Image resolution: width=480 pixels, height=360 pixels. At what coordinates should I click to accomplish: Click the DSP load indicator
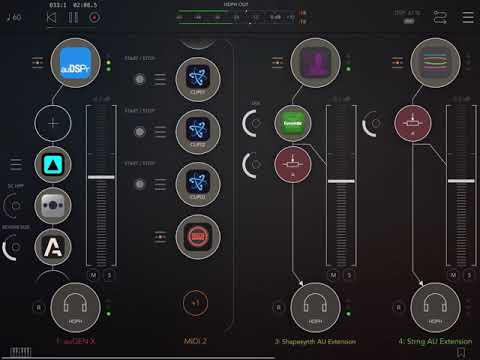click(x=408, y=17)
